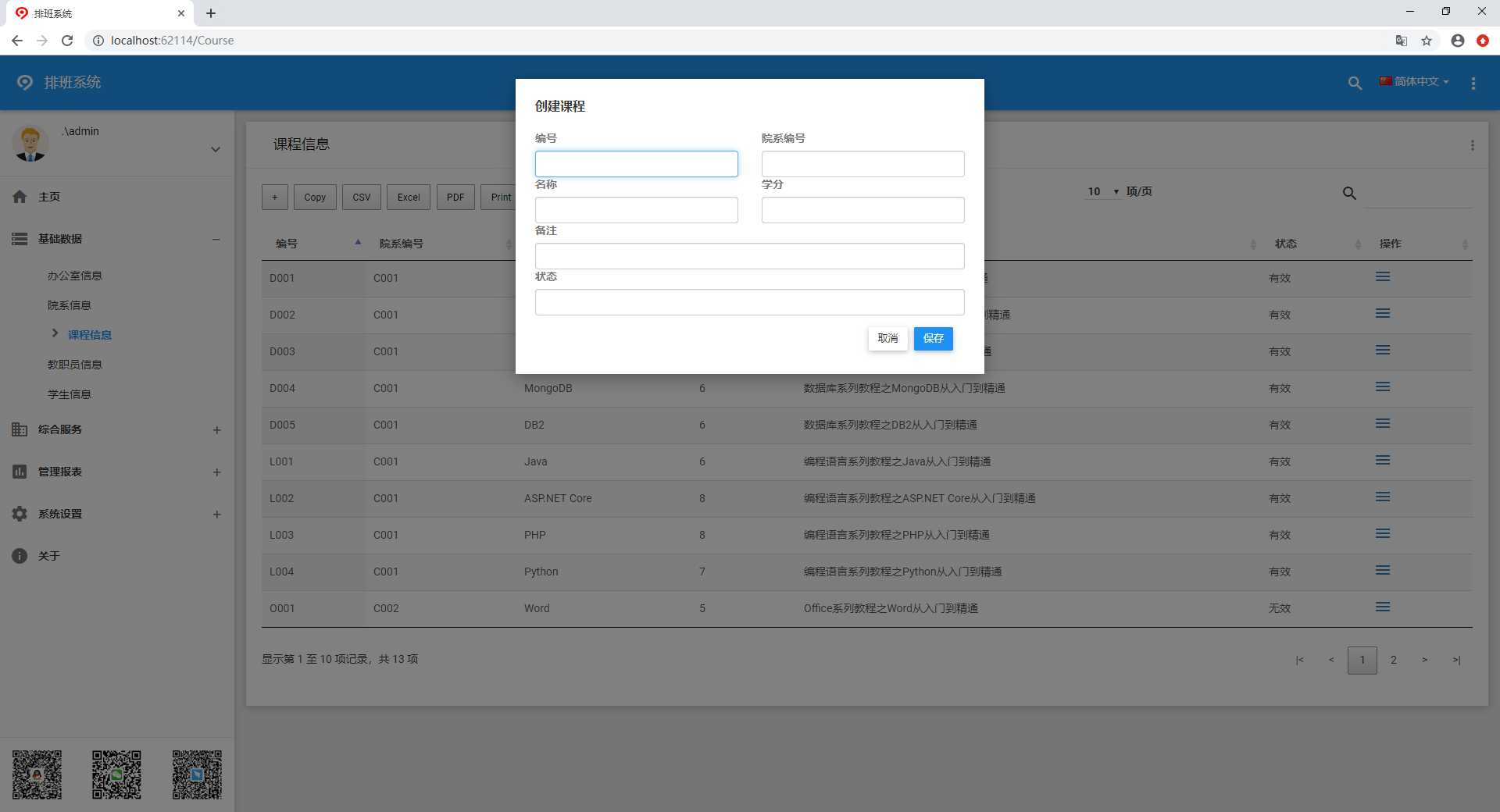Focus the 学分 input field

pos(862,210)
